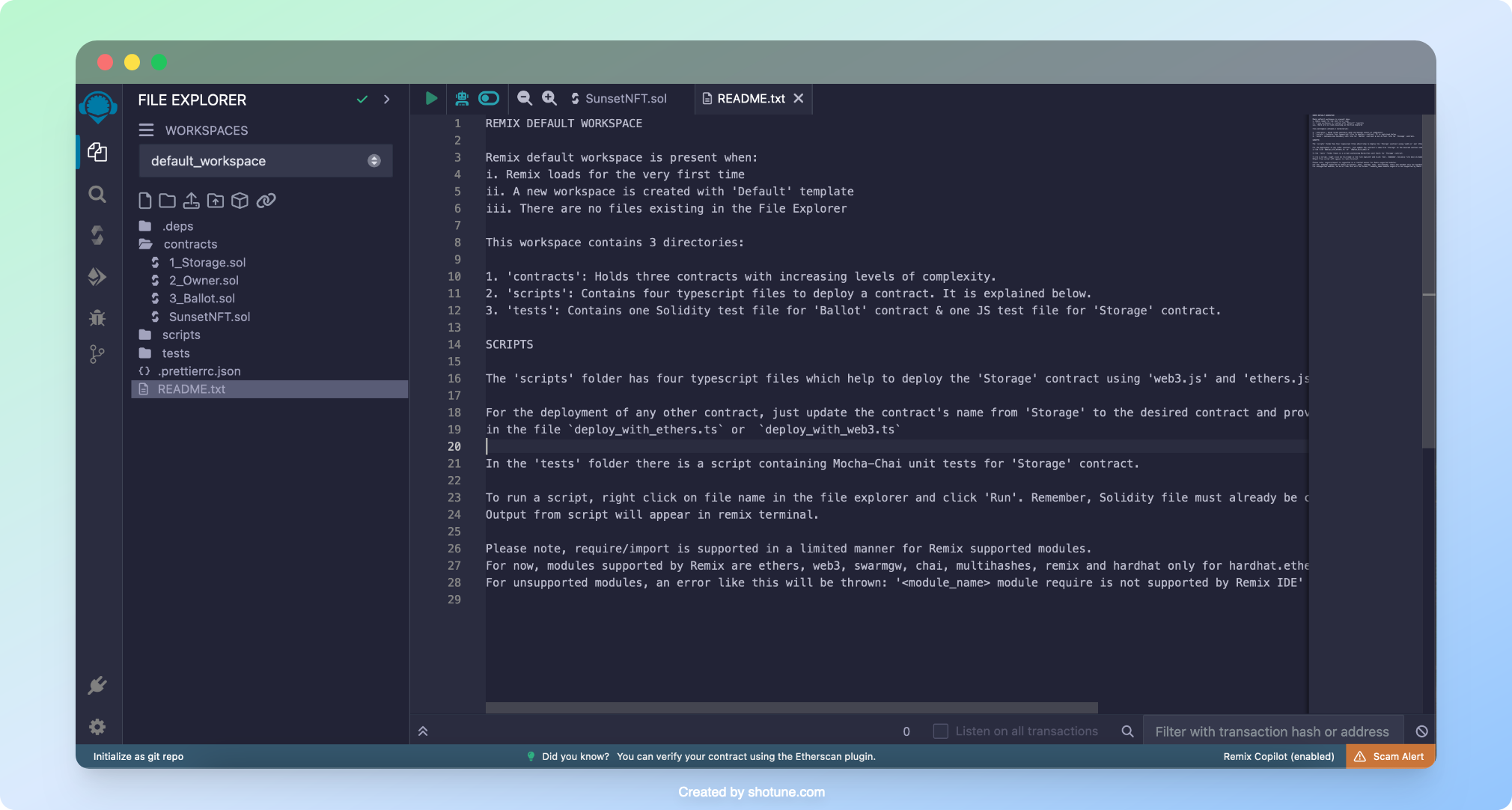1512x810 pixels.
Task: Click the 'SCRIPTS' heading on line 14
Action: 510,344
